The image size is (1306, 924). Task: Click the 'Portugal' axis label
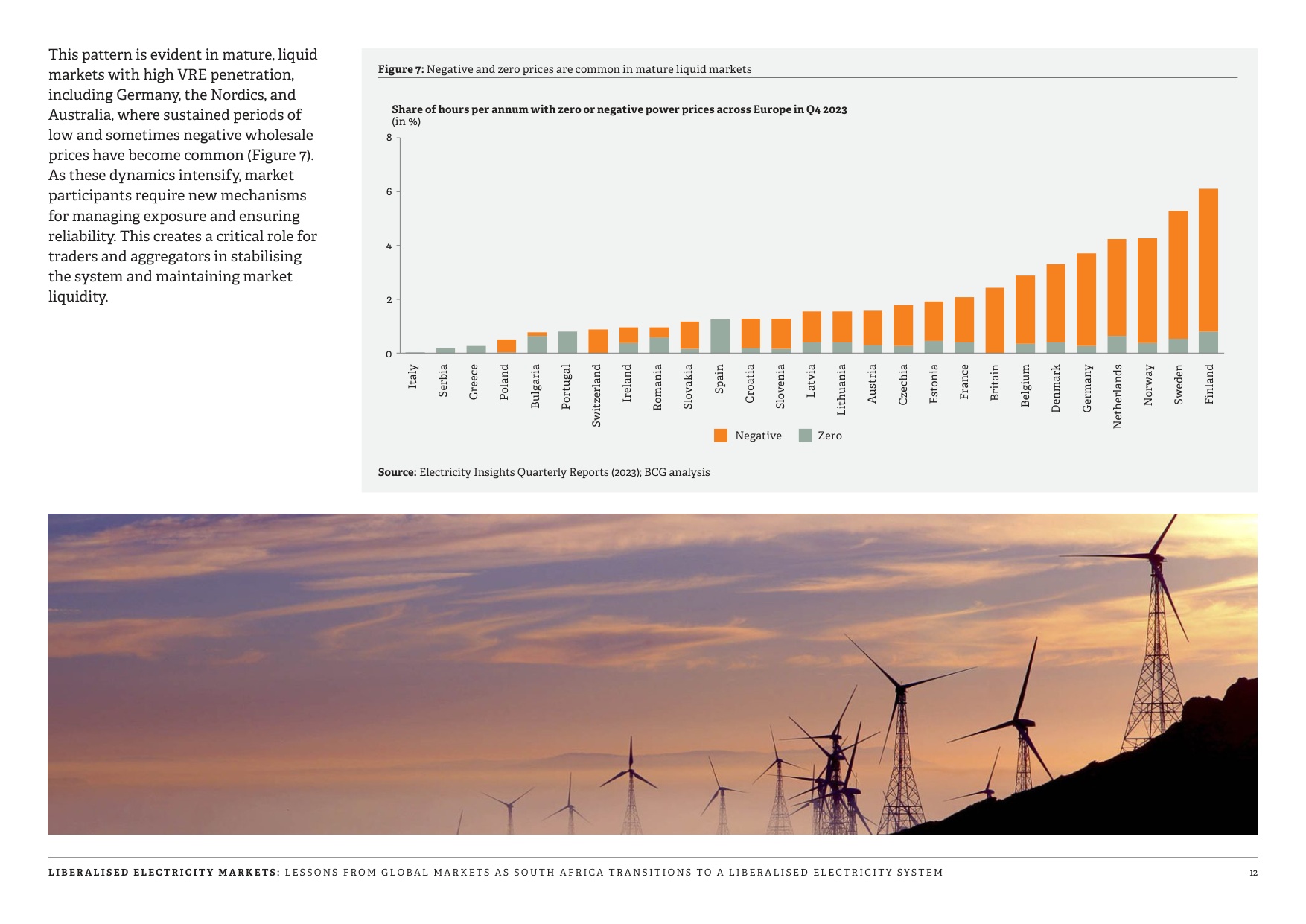pyautogui.click(x=566, y=386)
